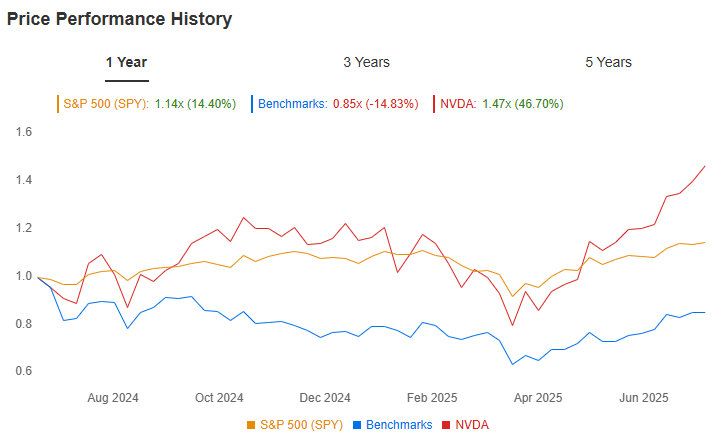Toggle NVDA series via bottom legend label
Viewport: 728px width, 443px height.
pyautogui.click(x=471, y=425)
